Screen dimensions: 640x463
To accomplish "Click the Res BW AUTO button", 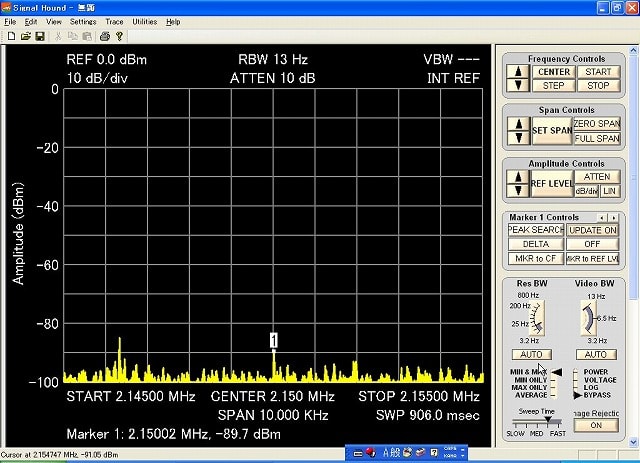I will 531,354.
